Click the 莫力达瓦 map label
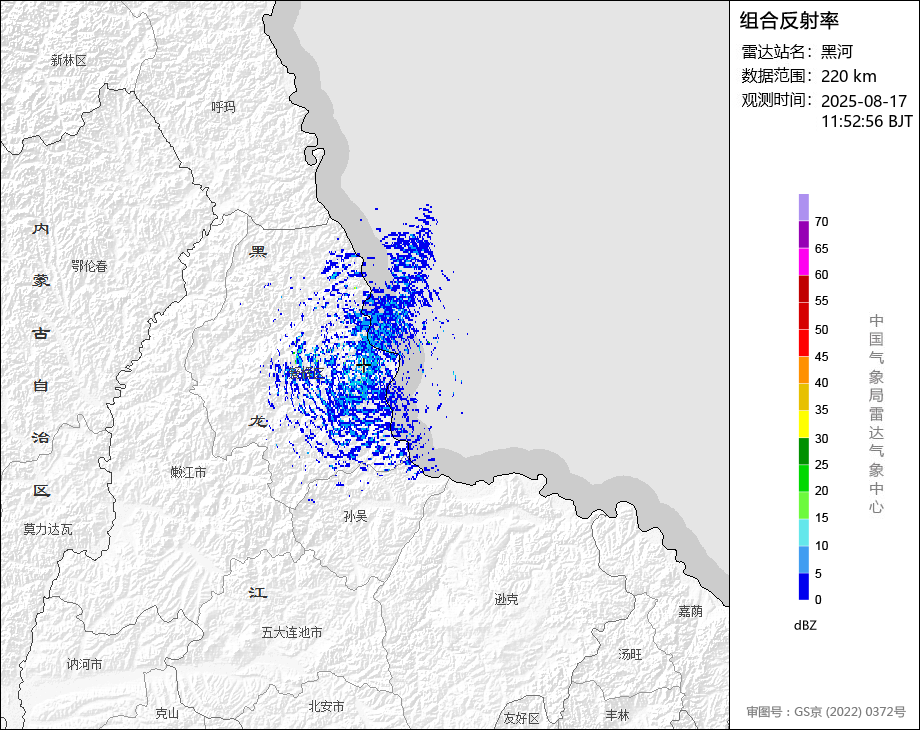The height and width of the screenshot is (730, 920). tap(48, 529)
